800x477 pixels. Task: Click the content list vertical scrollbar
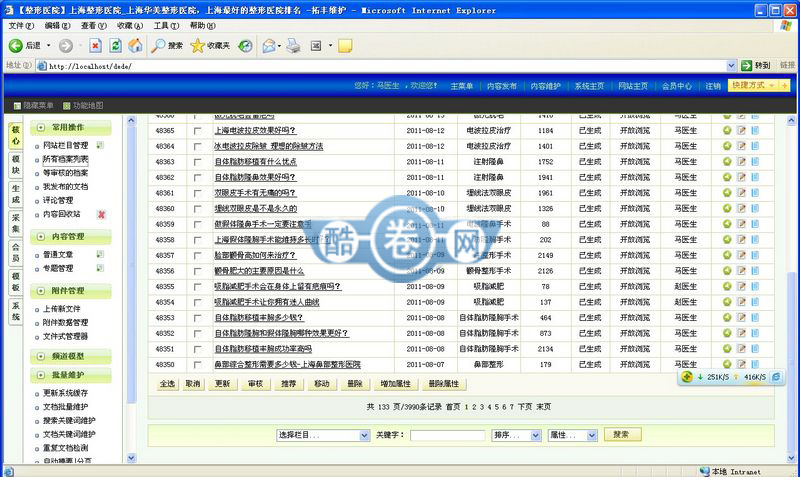tap(791, 289)
